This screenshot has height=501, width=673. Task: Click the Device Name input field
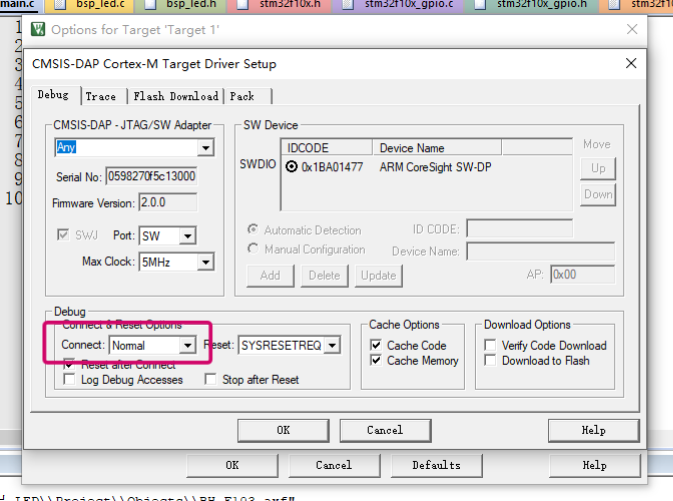541,251
